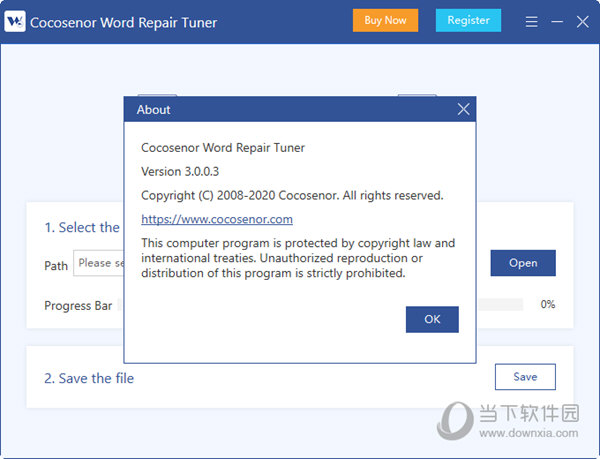Click the 'Path' label
Screen dimensions: 600x459
[56, 265]
